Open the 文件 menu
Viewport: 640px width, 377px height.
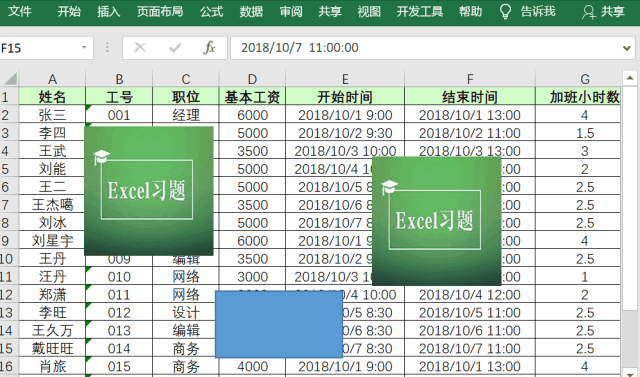19,11
